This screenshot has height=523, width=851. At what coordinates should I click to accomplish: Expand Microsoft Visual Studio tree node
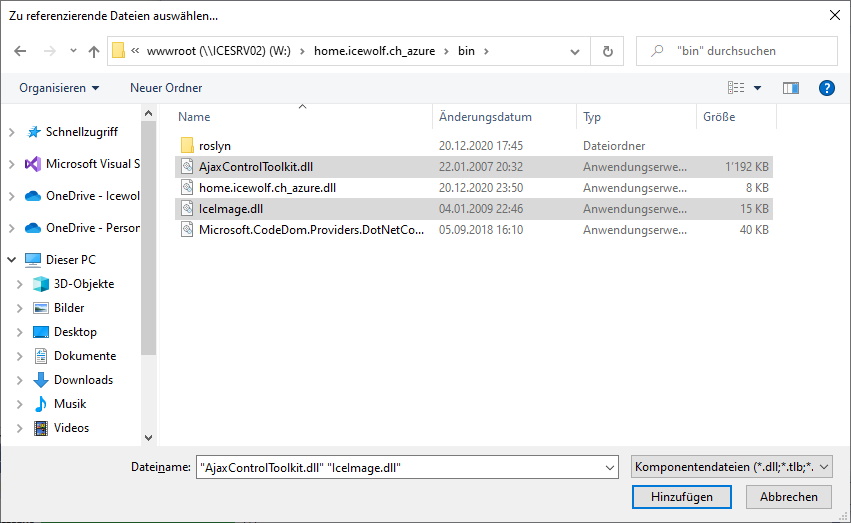[x=12, y=164]
